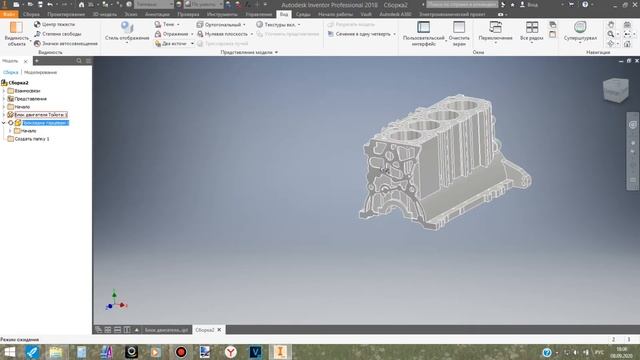Switch to the Управление ribbon tab
640x360 pixels.
click(259, 14)
